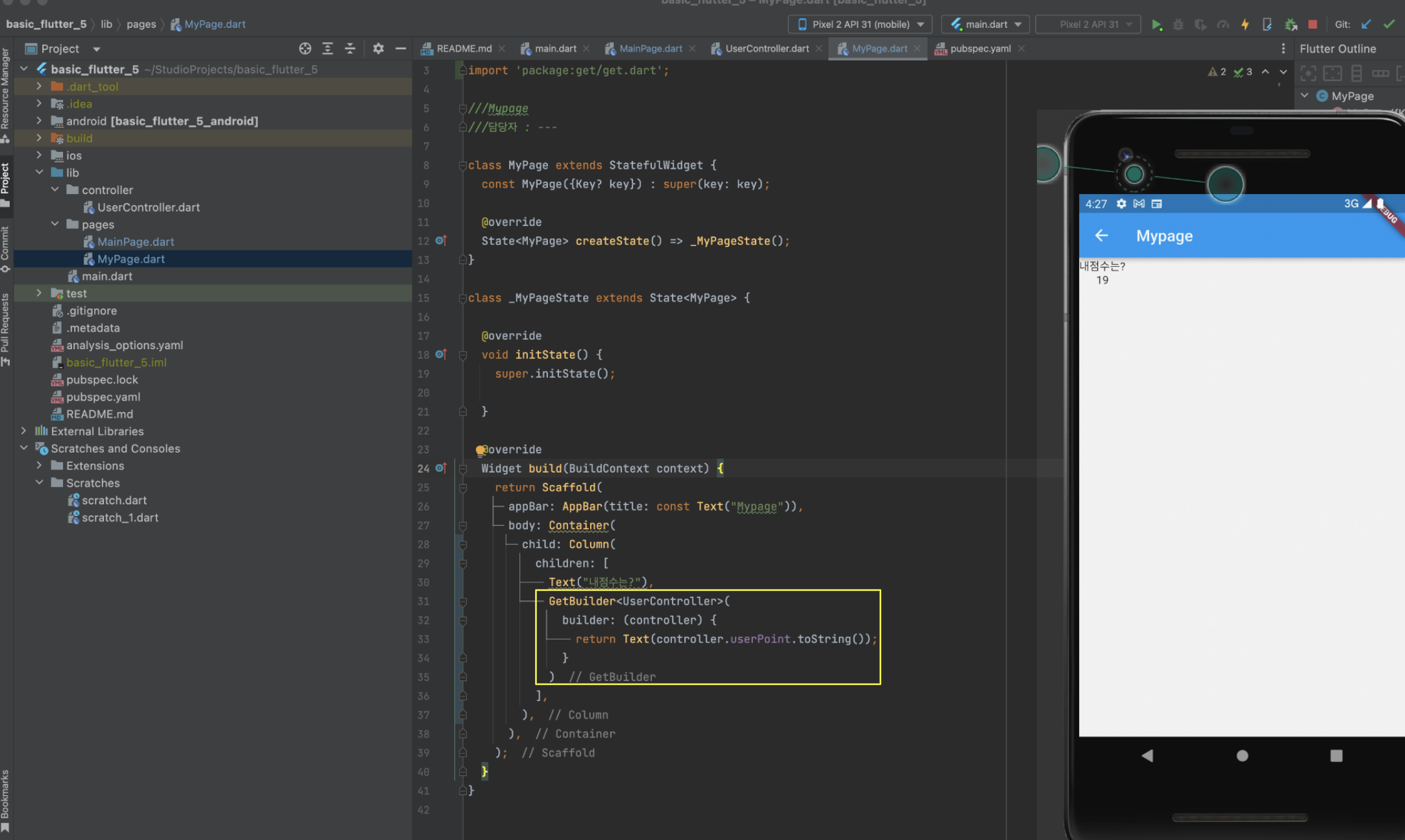
Task: Click the Git update project arrow
Action: (1366, 25)
